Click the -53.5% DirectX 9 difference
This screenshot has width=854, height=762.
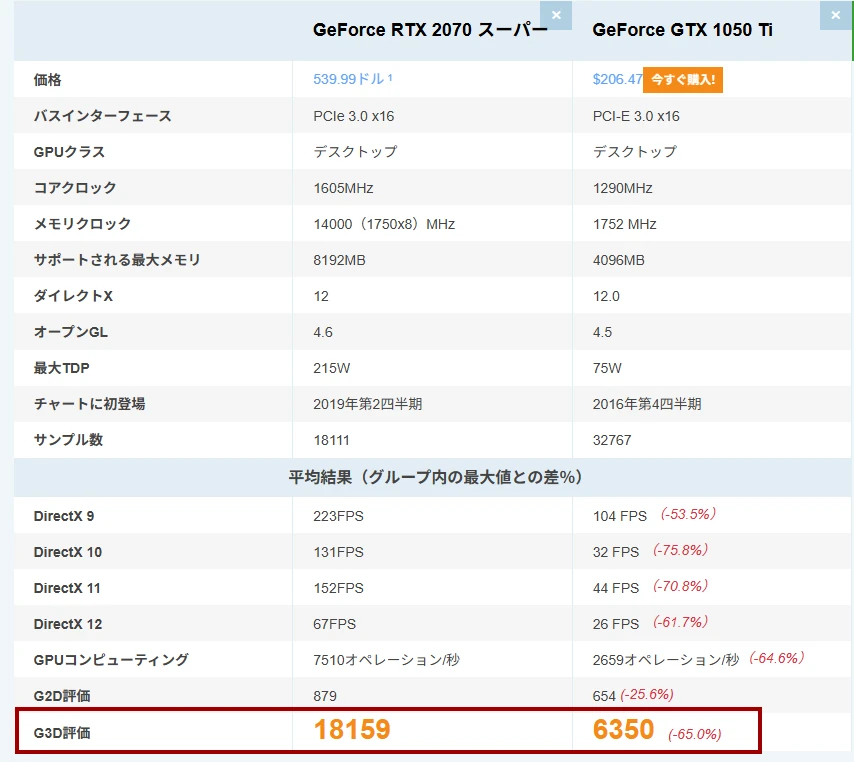(x=688, y=515)
